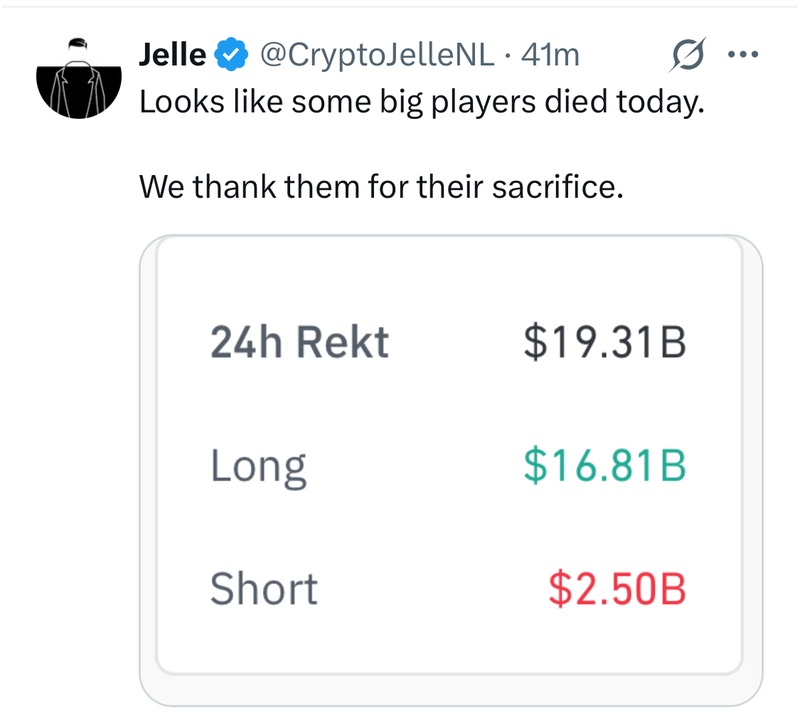The height and width of the screenshot is (720, 800).
Task: Click the "Short" label in the image
Action: 263,588
